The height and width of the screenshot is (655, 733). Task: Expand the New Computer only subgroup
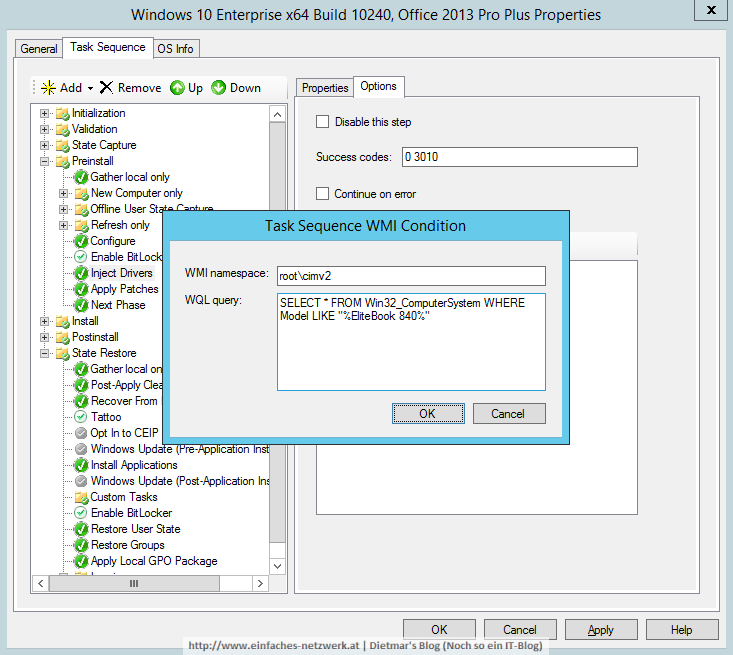(x=63, y=193)
